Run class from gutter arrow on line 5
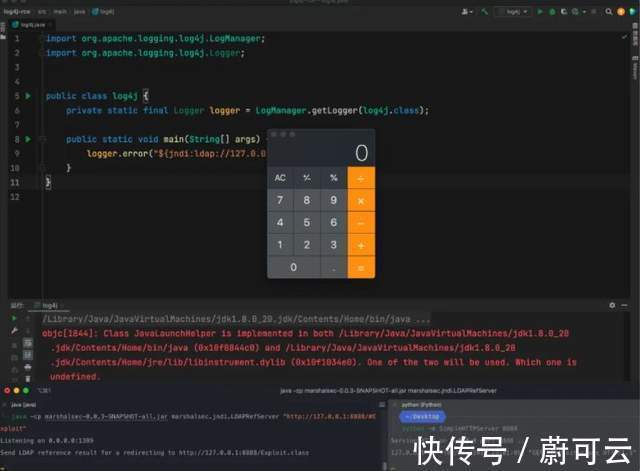The height and width of the screenshot is (471, 640). tap(28, 96)
